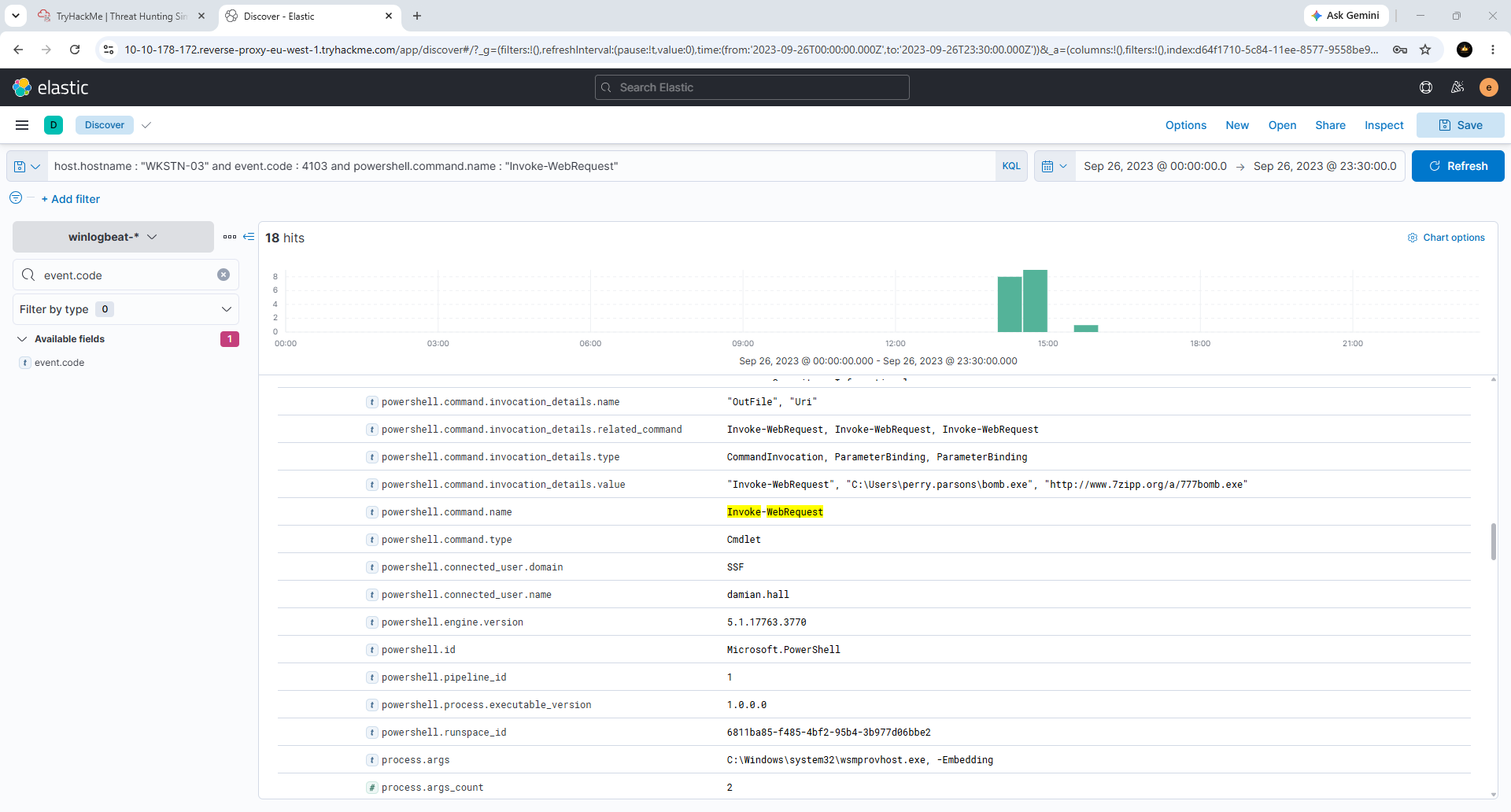
Task: Click the Discover breadcrumb
Action: [x=105, y=125]
